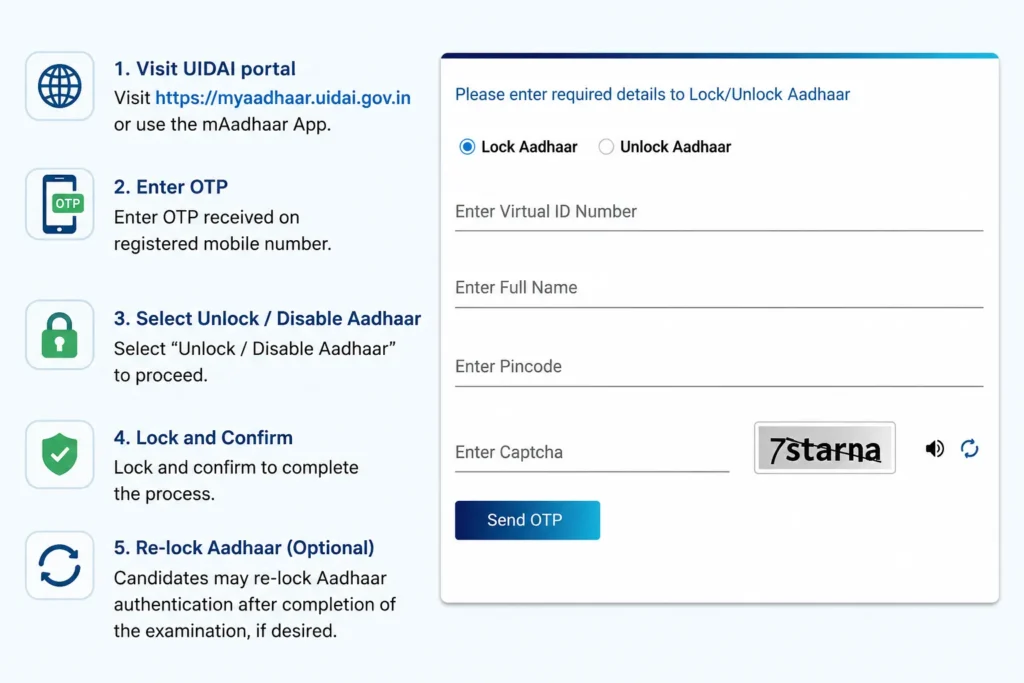1024x683 pixels.
Task: Select the Unlock Aadhaar radio button
Action: click(x=606, y=147)
